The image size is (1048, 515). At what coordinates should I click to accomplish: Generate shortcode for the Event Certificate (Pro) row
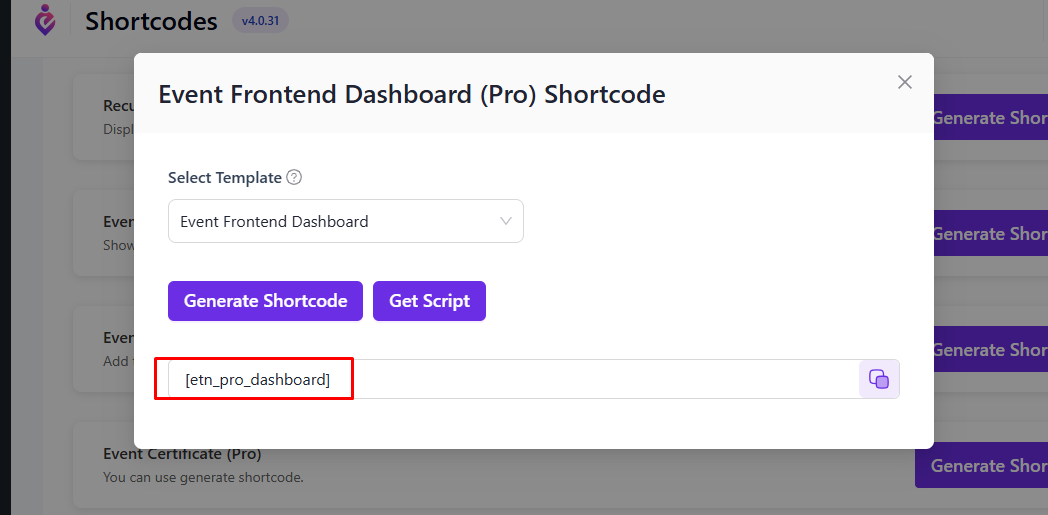coord(981,465)
